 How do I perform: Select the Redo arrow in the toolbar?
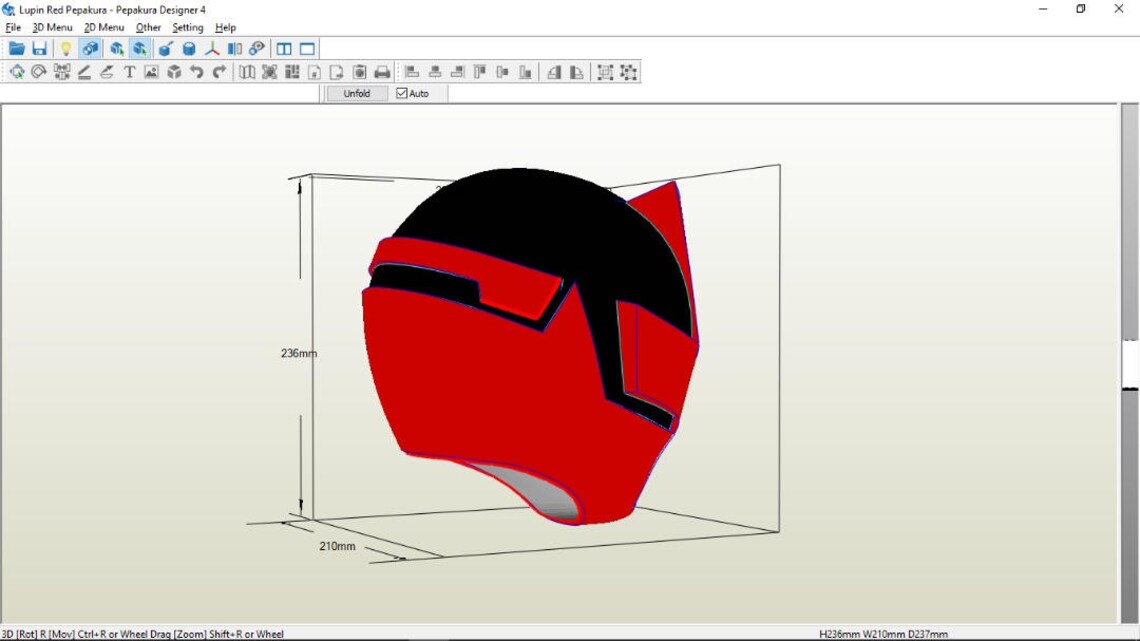point(218,71)
